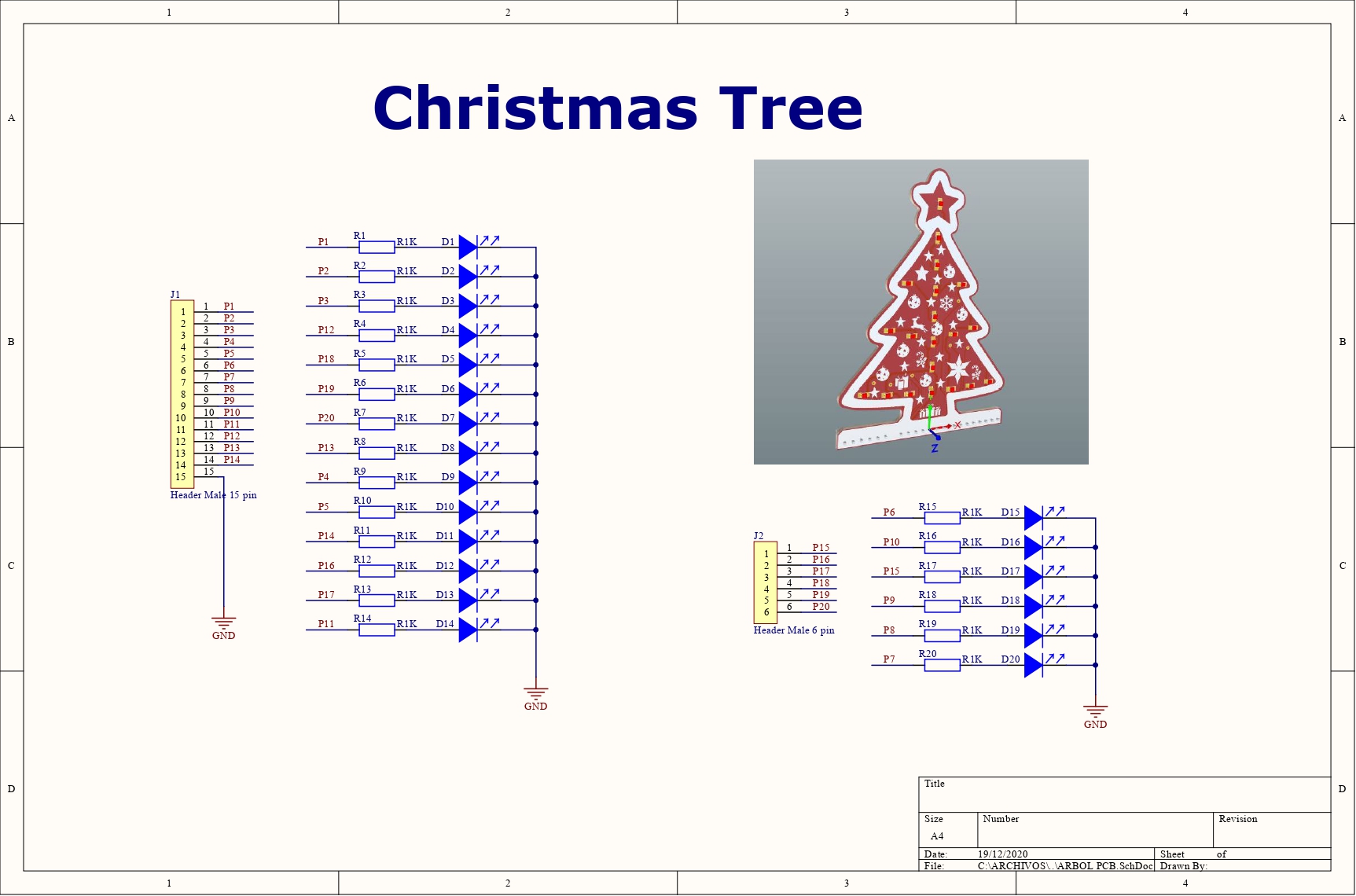Select the Date value 19/12/2020
This screenshot has height=896, width=1356.
click(x=1002, y=854)
